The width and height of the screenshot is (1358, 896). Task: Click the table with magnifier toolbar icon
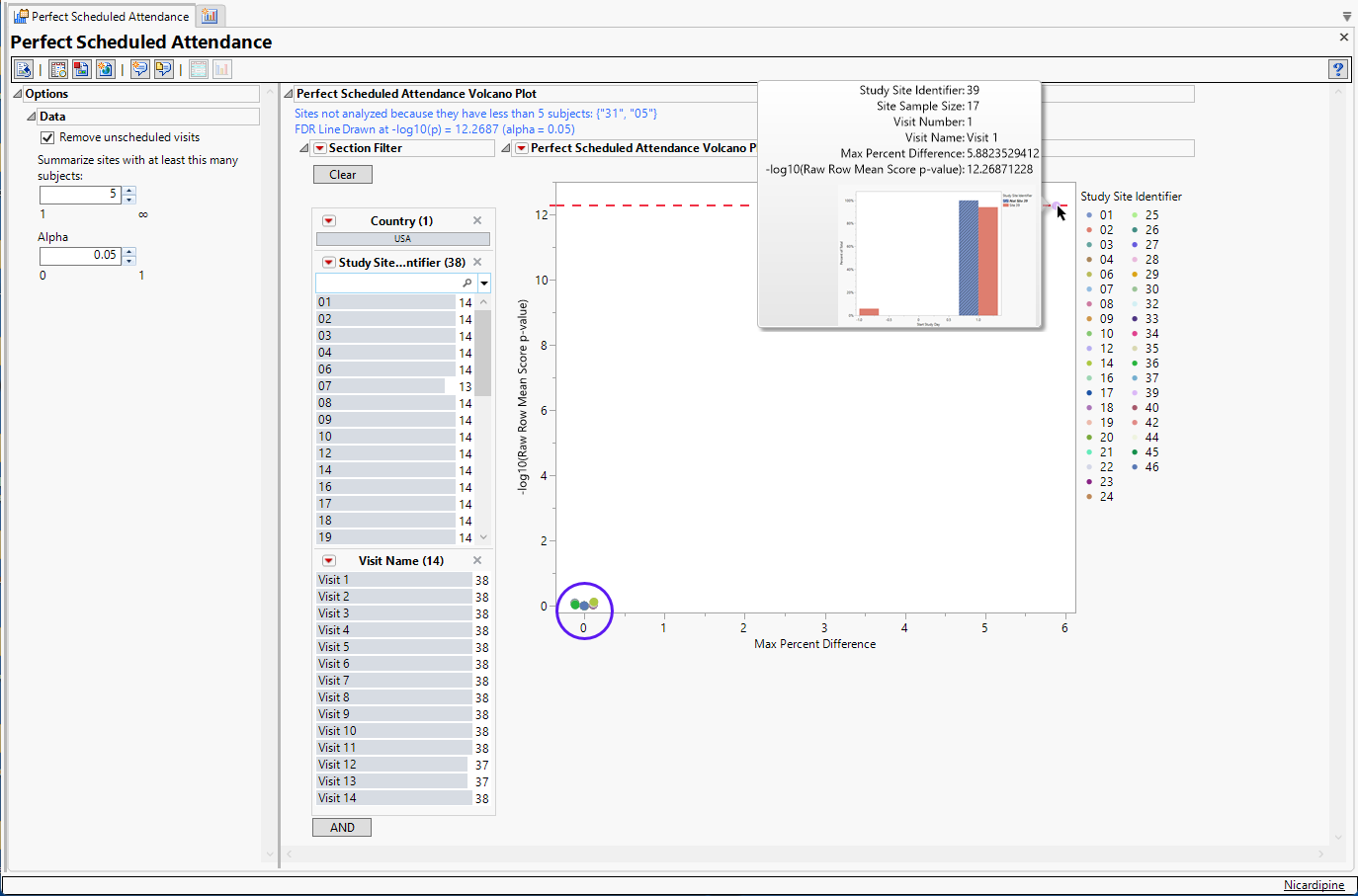(58, 69)
